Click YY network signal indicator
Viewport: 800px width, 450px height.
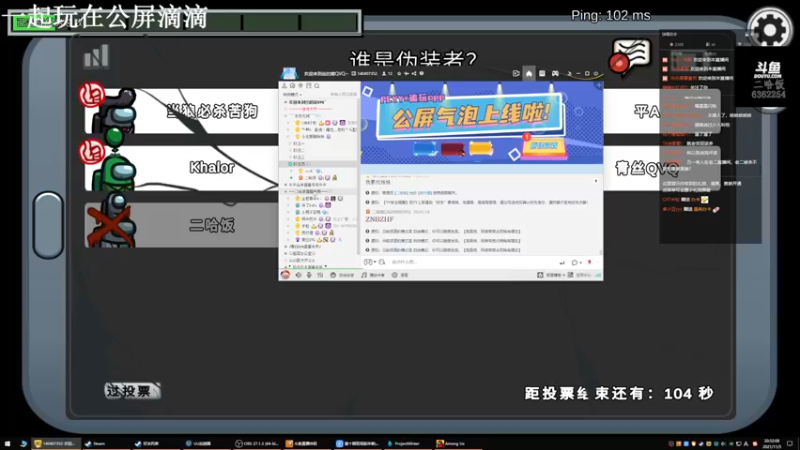[x=597, y=275]
